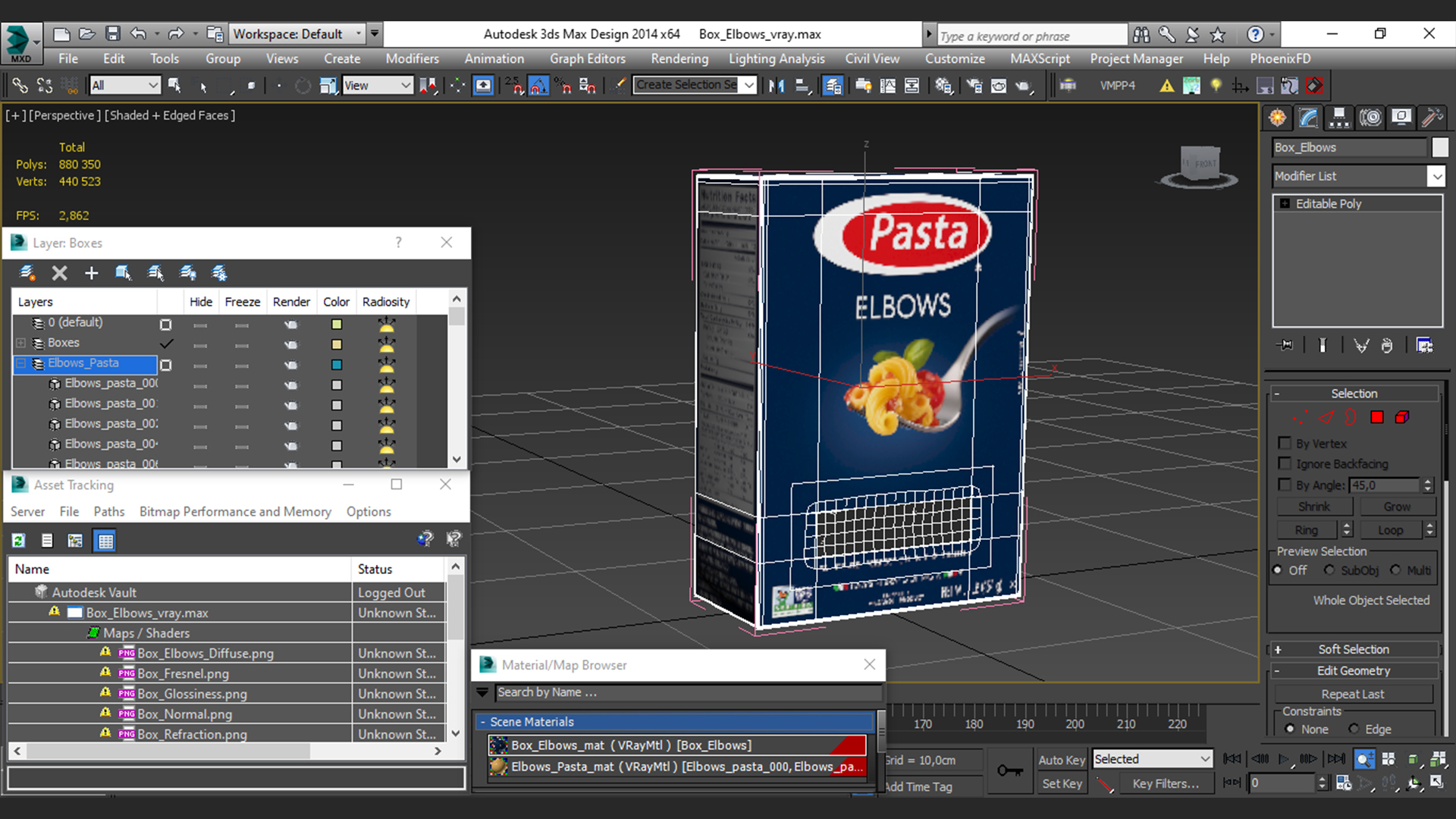Open Render Setup from toolbar
Image resolution: width=1456 pixels, height=819 pixels.
[x=974, y=86]
